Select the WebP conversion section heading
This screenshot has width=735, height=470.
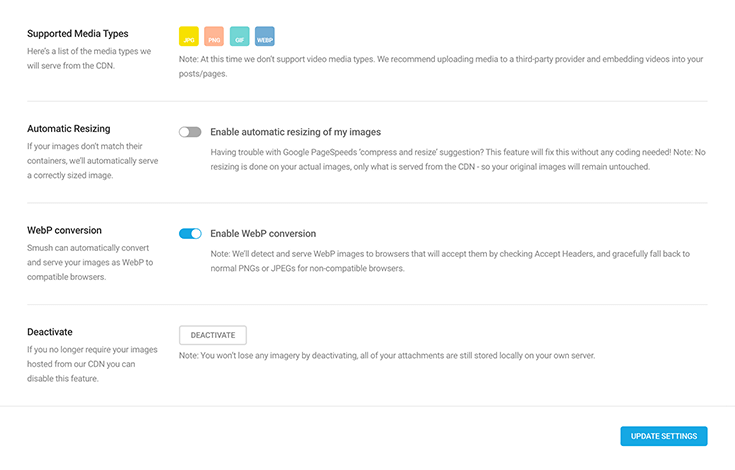64,230
